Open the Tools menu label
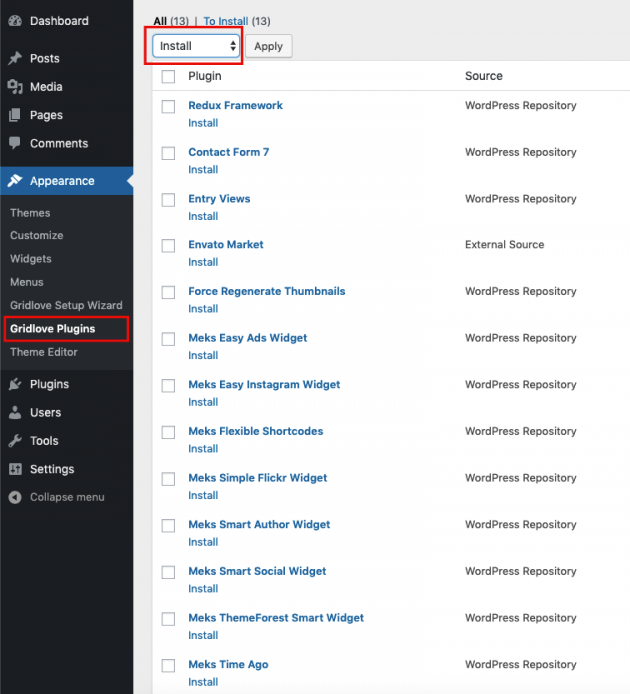Screen dimensions: 630x694 tap(44, 441)
